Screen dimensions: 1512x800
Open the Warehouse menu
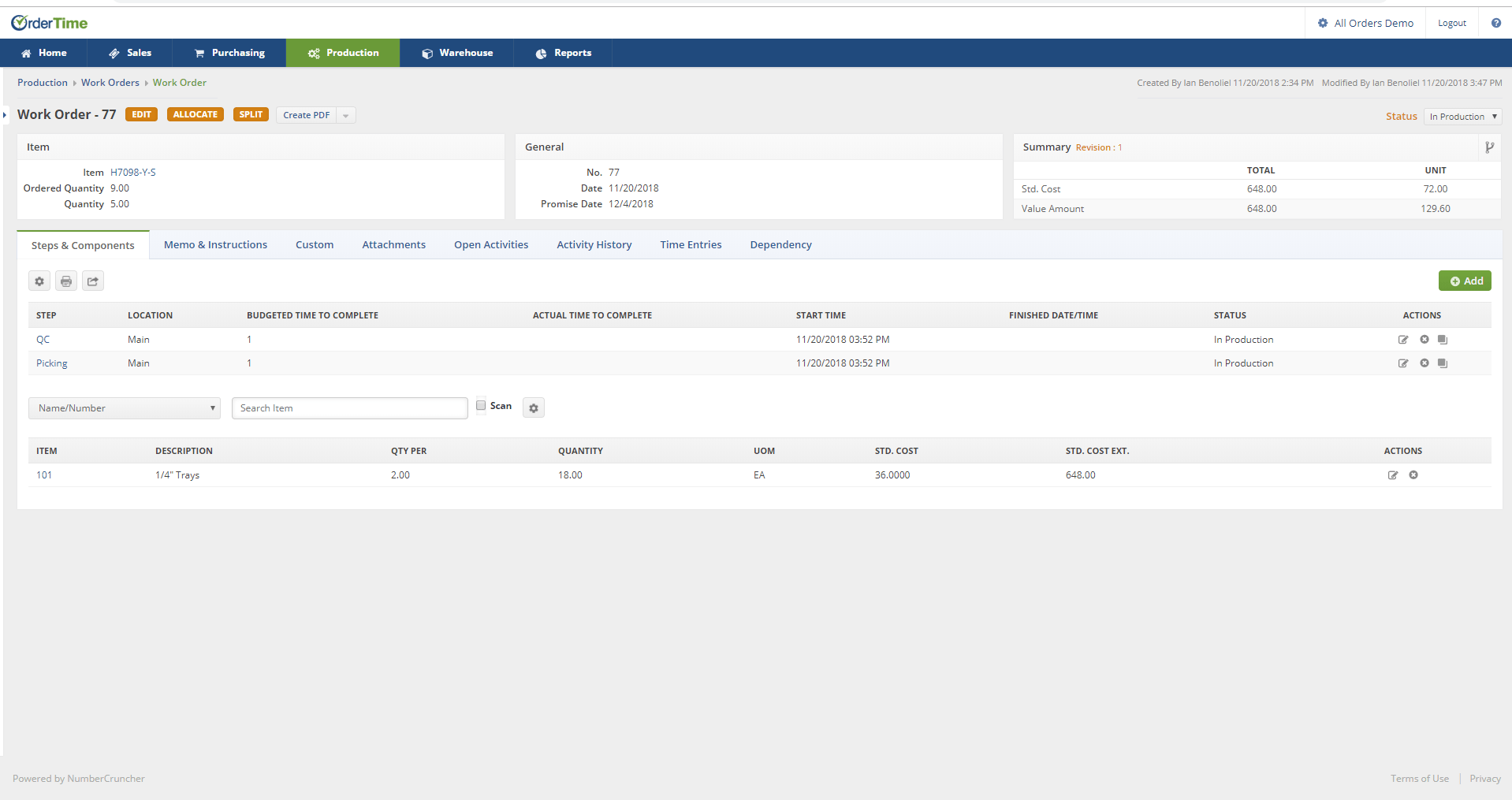click(x=457, y=53)
